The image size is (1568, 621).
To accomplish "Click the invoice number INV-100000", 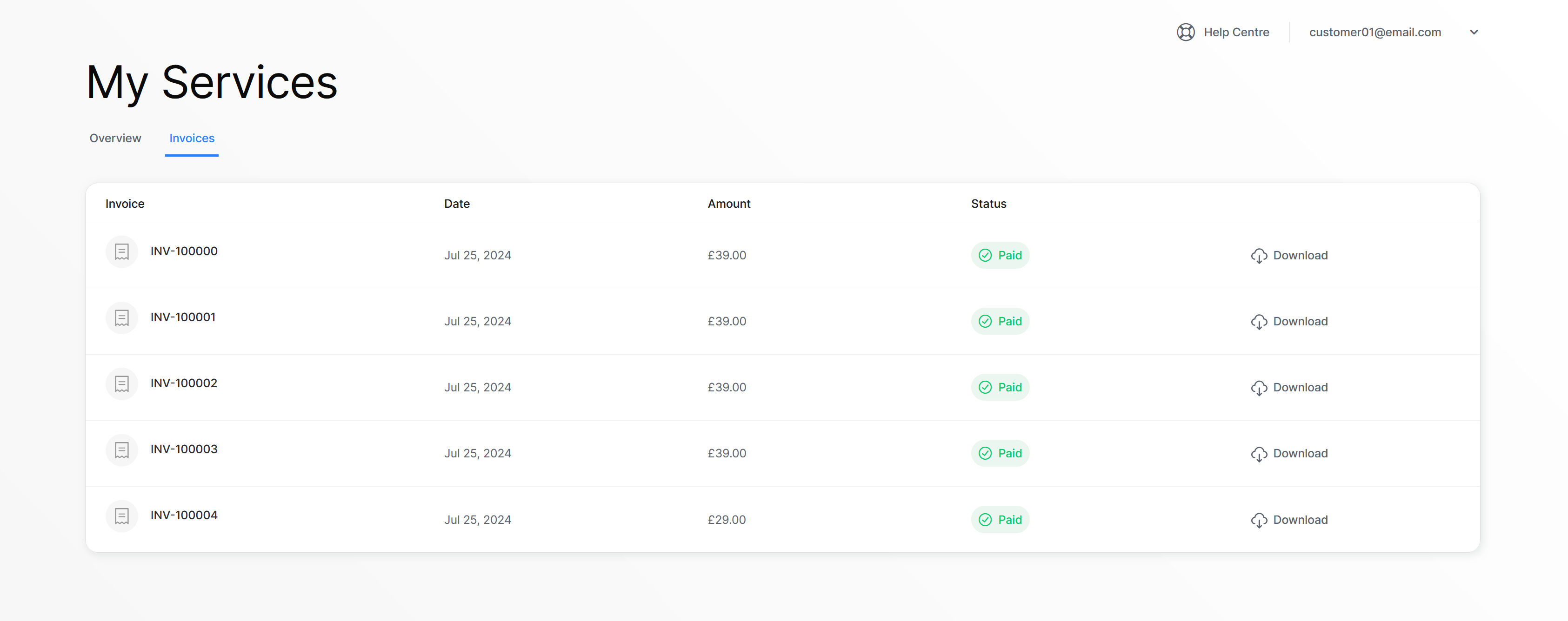I will point(184,251).
